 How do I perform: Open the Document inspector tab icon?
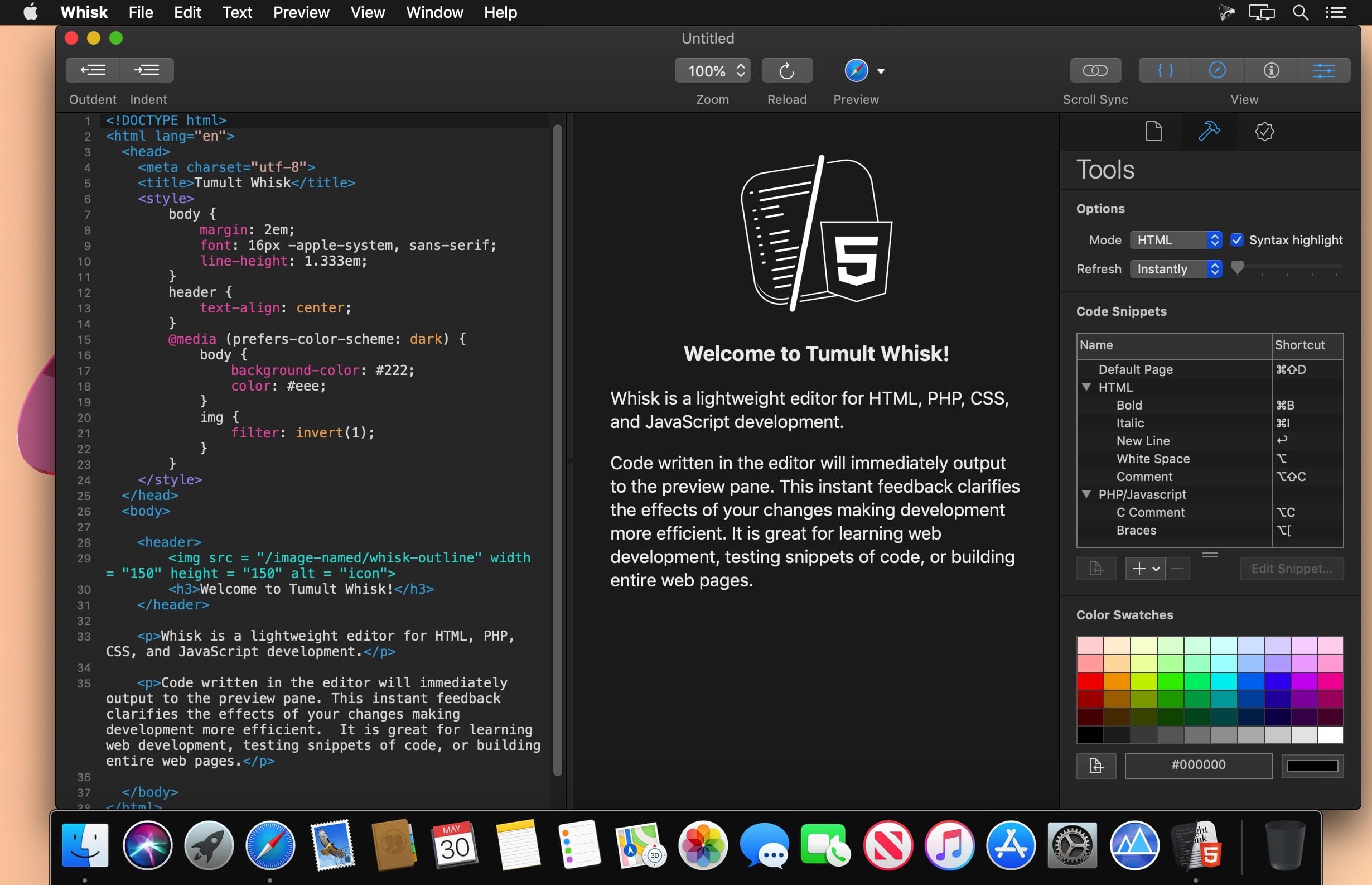pyautogui.click(x=1154, y=132)
